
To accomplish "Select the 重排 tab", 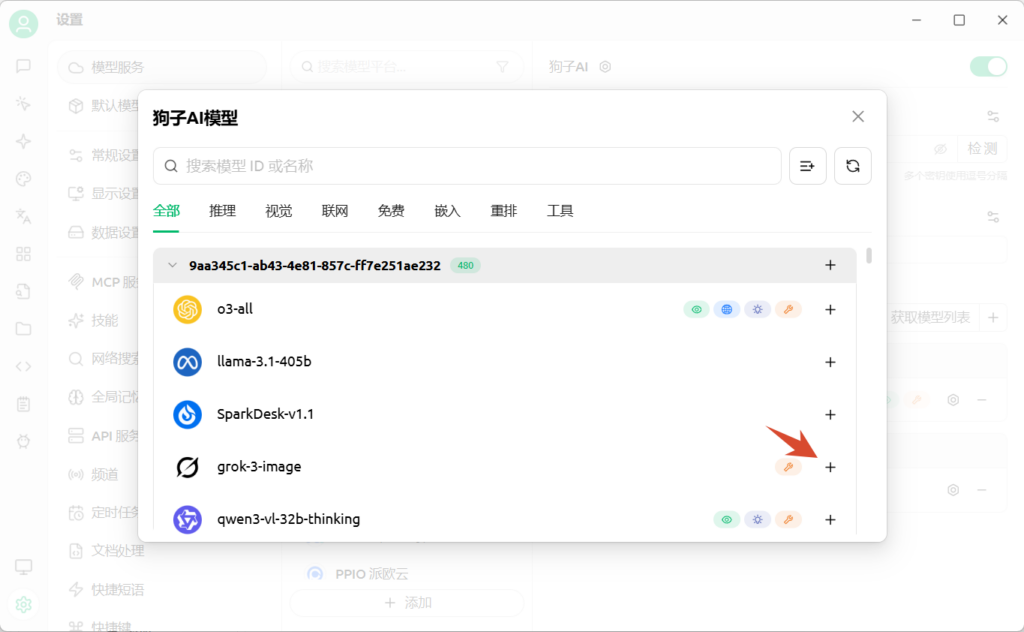I will 504,211.
